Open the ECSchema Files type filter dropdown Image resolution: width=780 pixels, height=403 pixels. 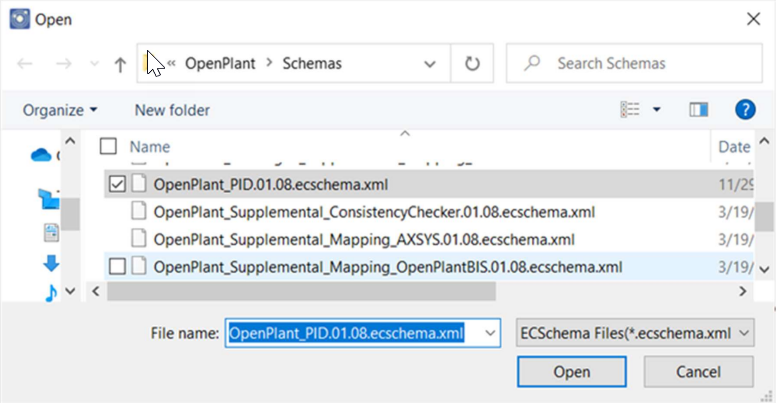tap(635, 333)
